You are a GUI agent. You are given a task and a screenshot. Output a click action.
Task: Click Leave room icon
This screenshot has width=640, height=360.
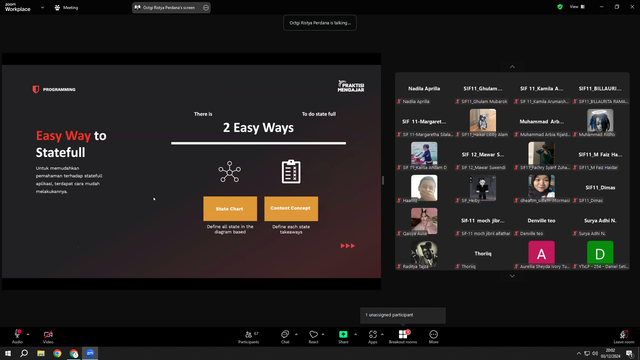click(x=624, y=337)
